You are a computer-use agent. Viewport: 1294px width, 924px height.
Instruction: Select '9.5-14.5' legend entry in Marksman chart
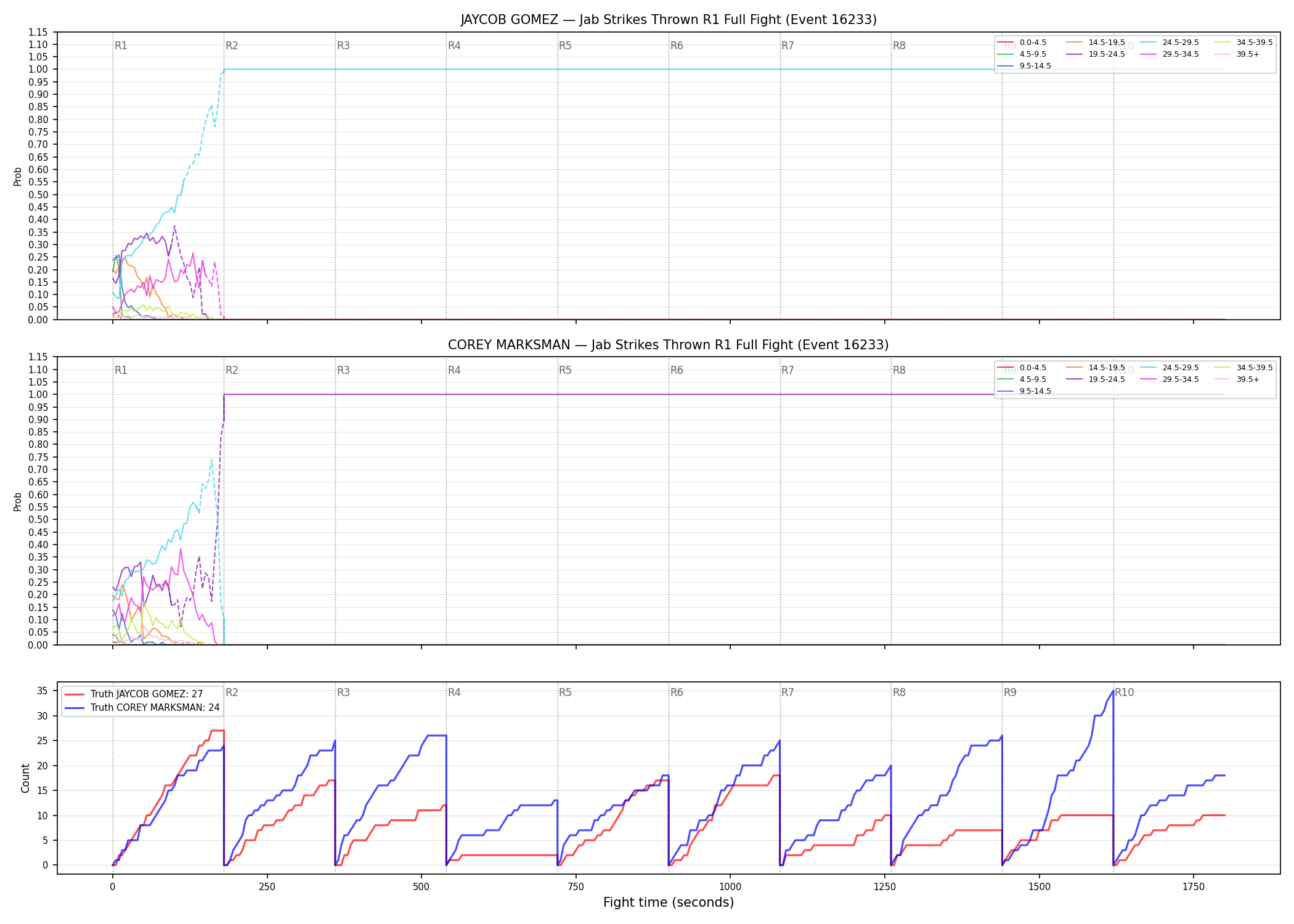click(1024, 391)
